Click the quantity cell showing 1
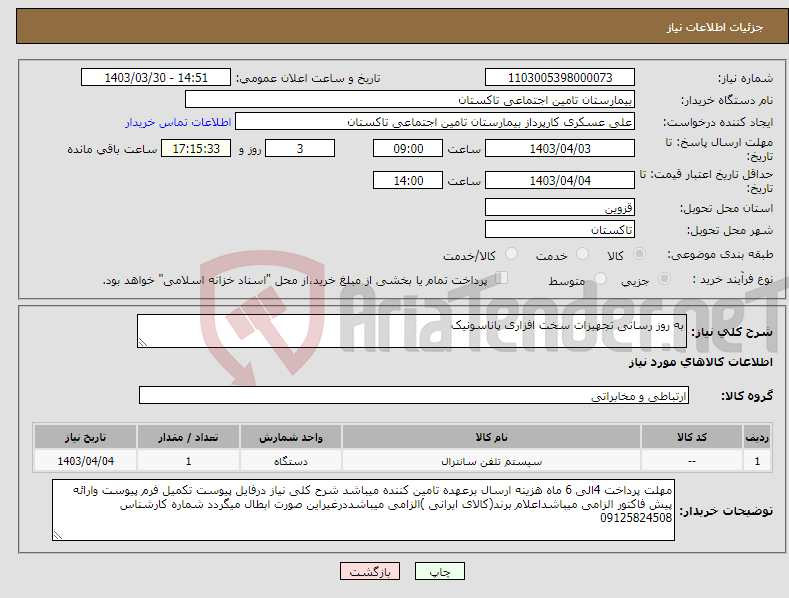789x598 pixels. tap(188, 461)
